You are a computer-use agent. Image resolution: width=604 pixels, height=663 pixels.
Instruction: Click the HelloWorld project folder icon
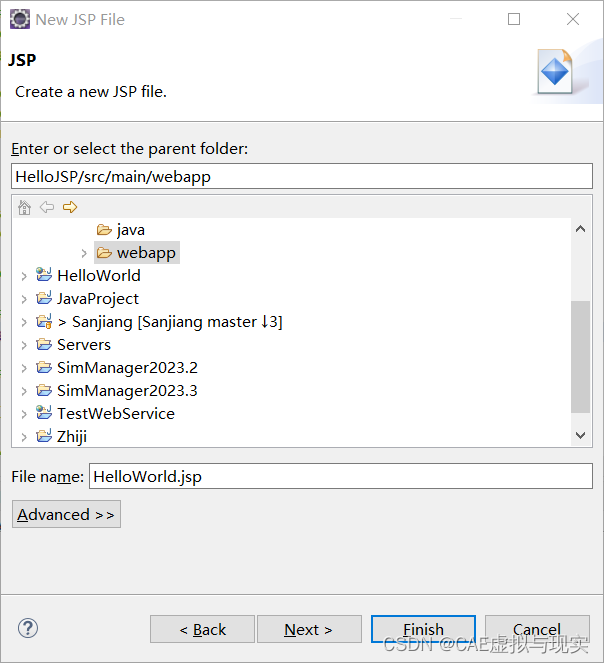43,275
